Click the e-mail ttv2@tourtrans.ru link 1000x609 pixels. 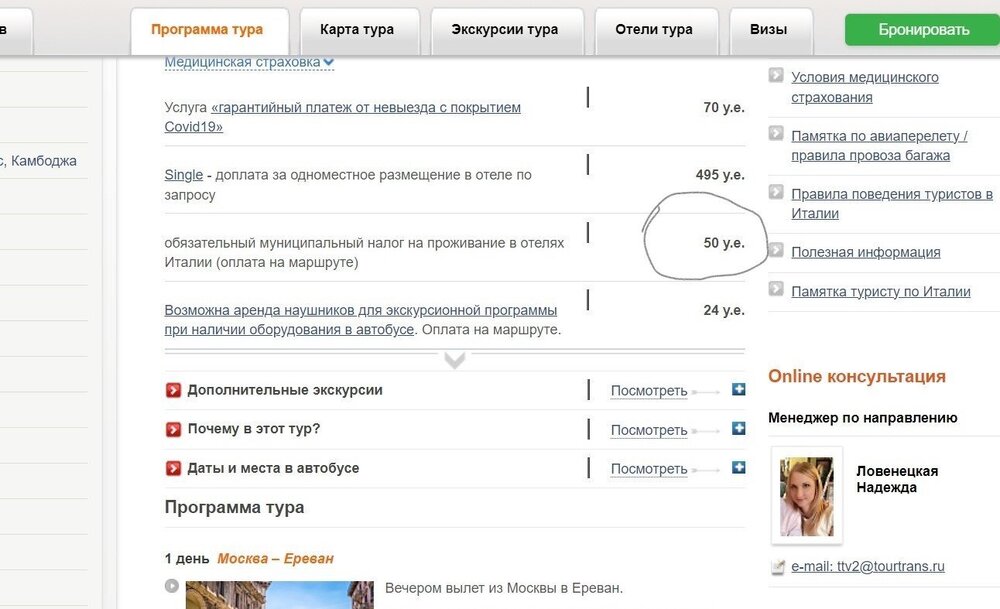click(x=868, y=566)
